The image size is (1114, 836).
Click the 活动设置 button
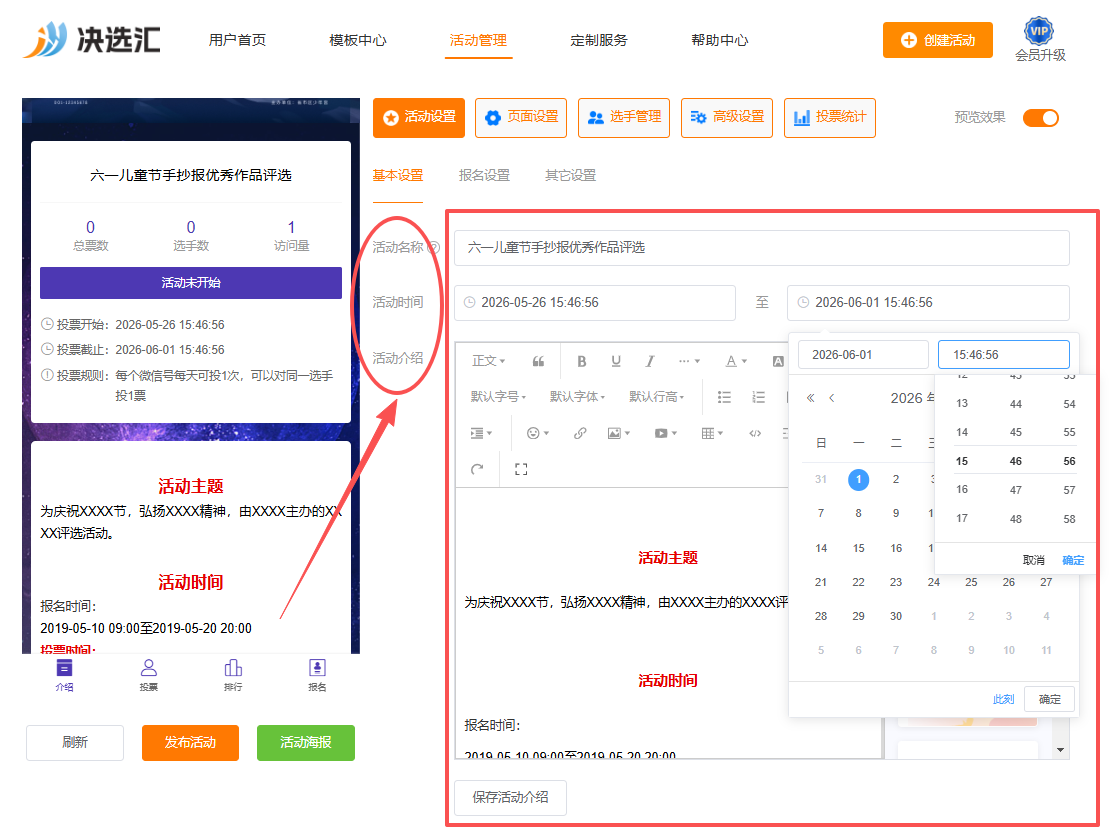[x=419, y=117]
